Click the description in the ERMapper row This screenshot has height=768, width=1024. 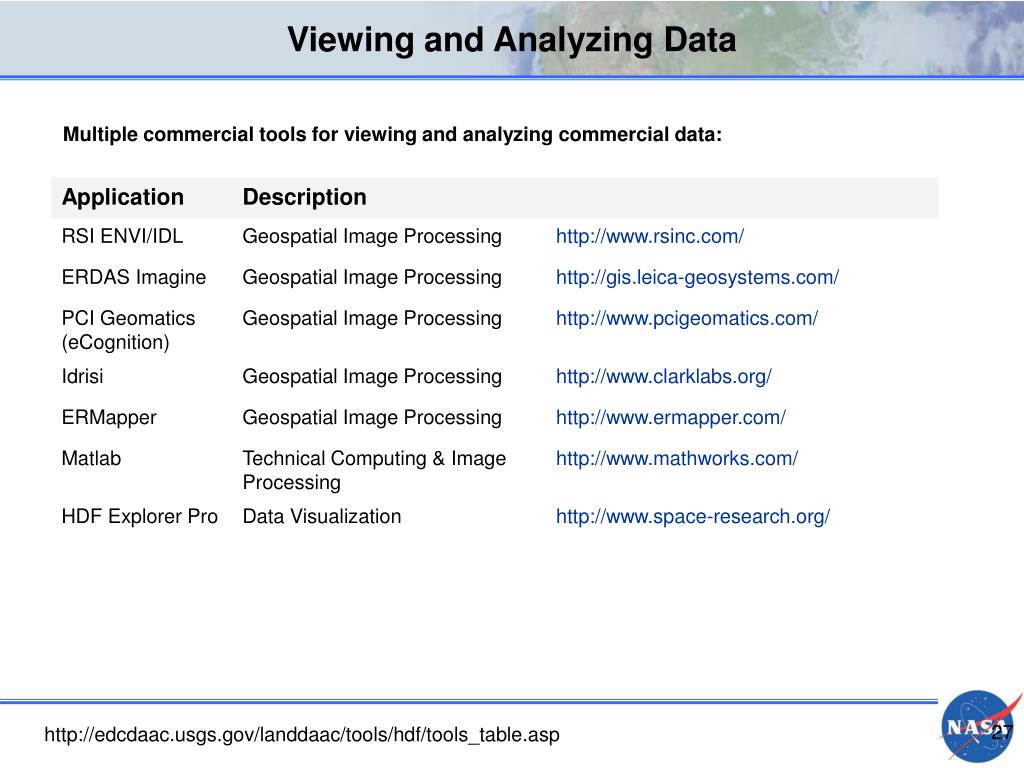point(372,419)
